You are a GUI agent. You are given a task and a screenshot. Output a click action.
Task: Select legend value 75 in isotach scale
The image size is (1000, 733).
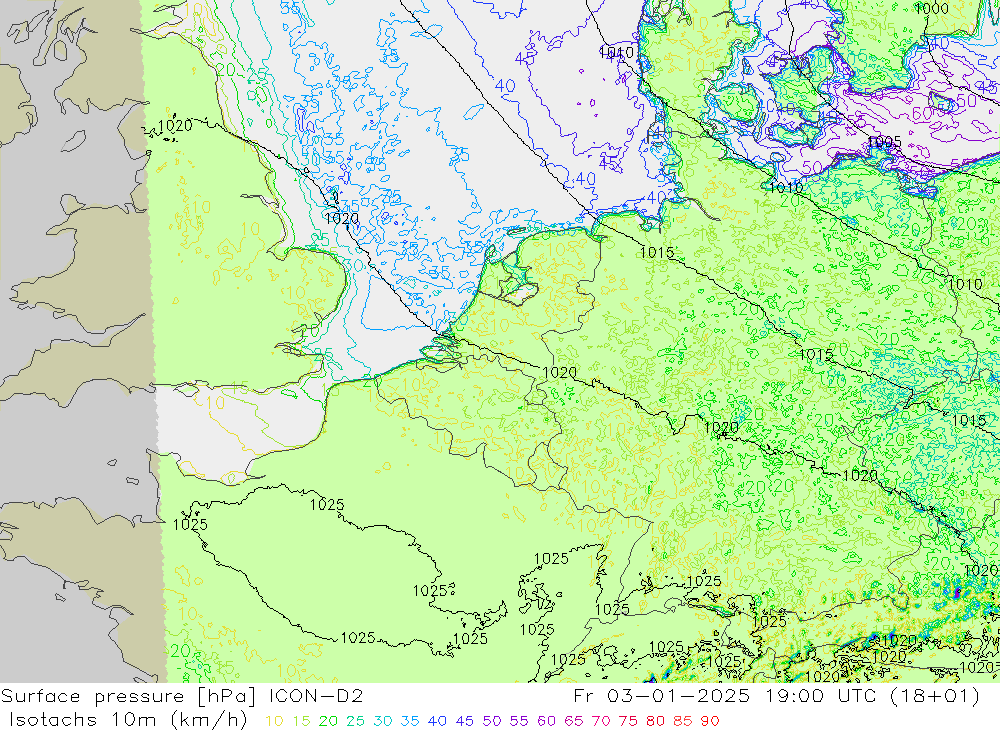[x=628, y=721]
